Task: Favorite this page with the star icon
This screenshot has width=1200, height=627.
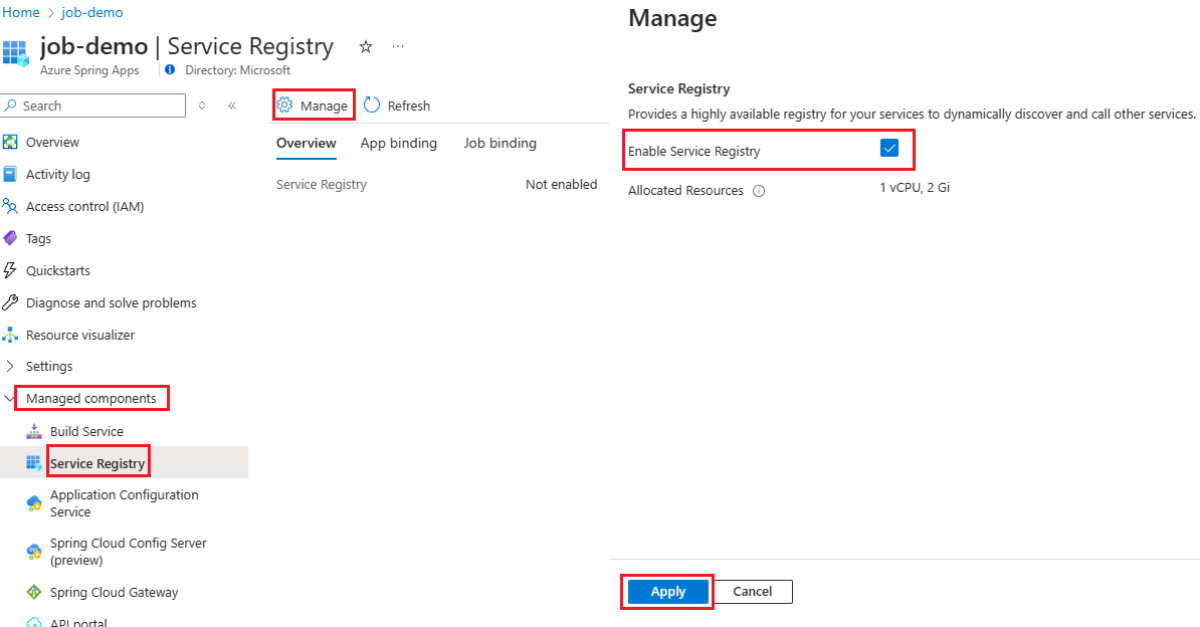Action: click(x=366, y=46)
